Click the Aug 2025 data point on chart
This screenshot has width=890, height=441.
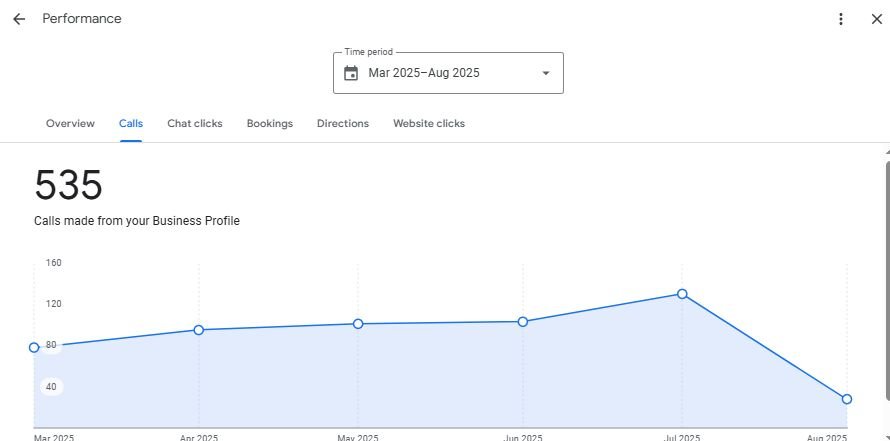(x=847, y=399)
